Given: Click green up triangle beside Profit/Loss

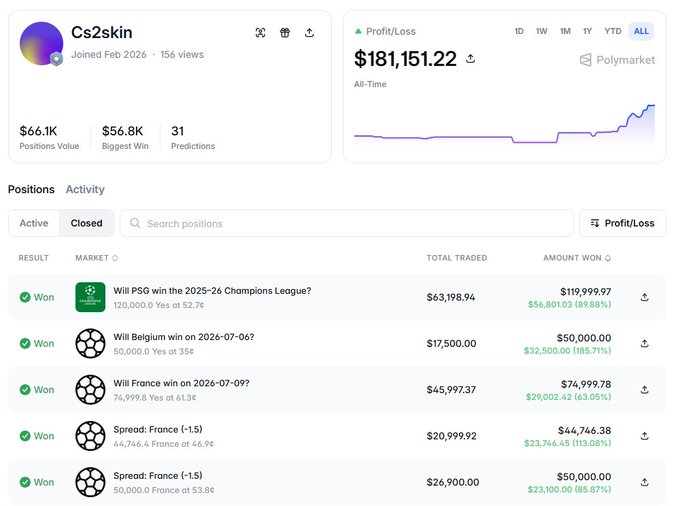Looking at the screenshot, I should [x=358, y=31].
